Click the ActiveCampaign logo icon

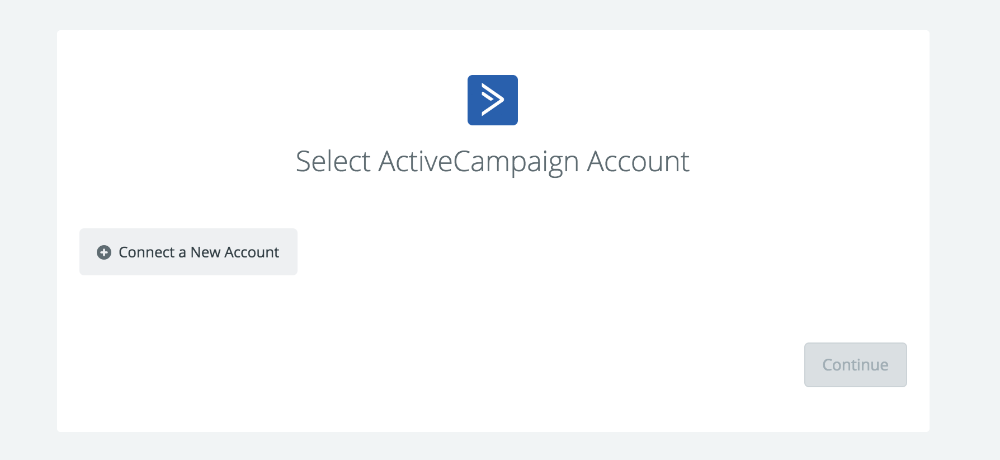tap(492, 100)
